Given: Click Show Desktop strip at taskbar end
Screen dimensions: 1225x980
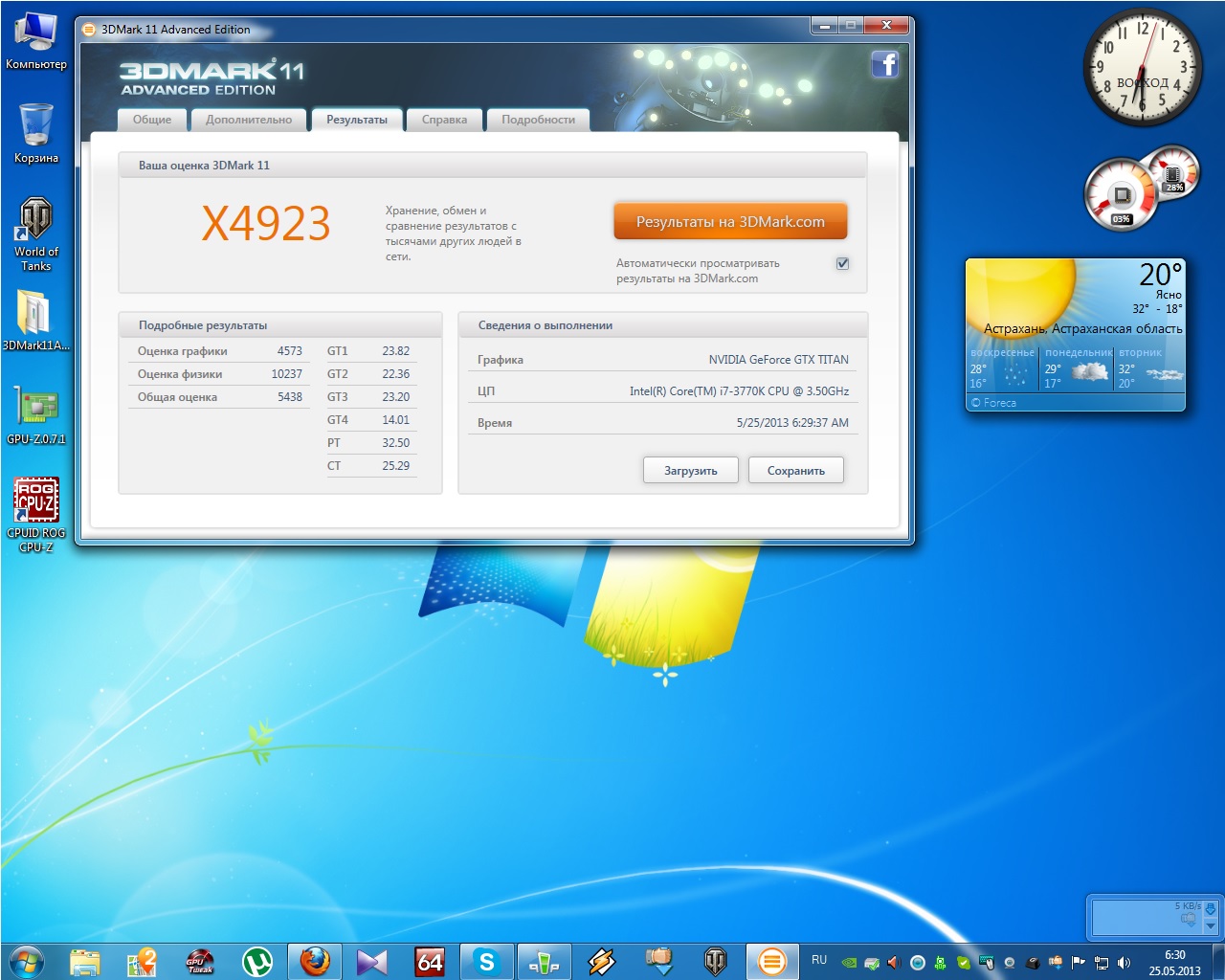Looking at the screenshot, I should (x=1217, y=961).
